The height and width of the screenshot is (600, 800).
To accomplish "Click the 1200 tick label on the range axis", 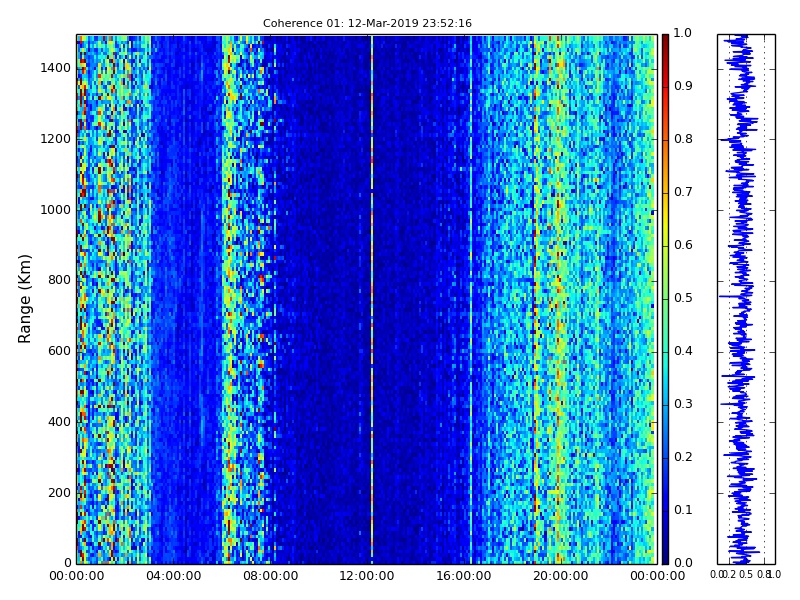I will click(x=56, y=139).
